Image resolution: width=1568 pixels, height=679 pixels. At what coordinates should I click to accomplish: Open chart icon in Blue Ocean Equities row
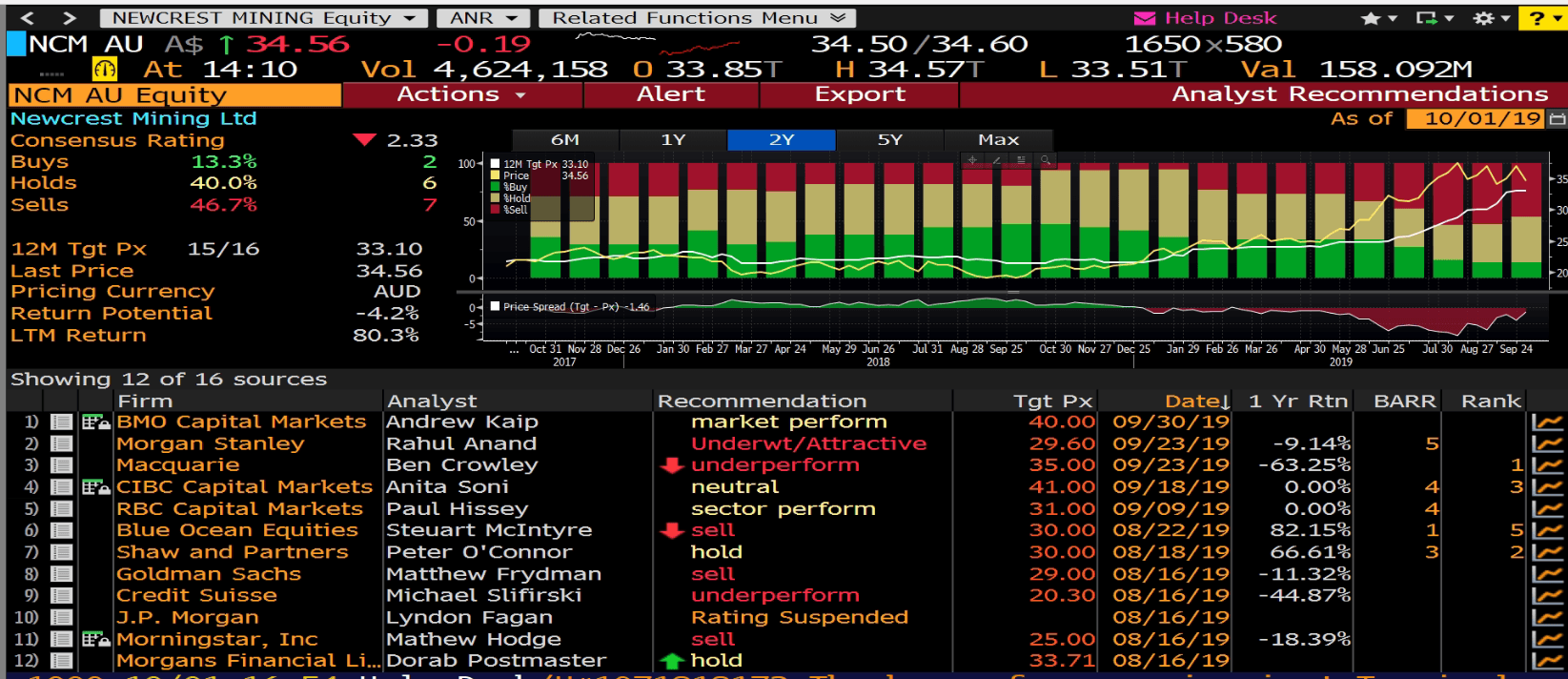click(x=1548, y=530)
